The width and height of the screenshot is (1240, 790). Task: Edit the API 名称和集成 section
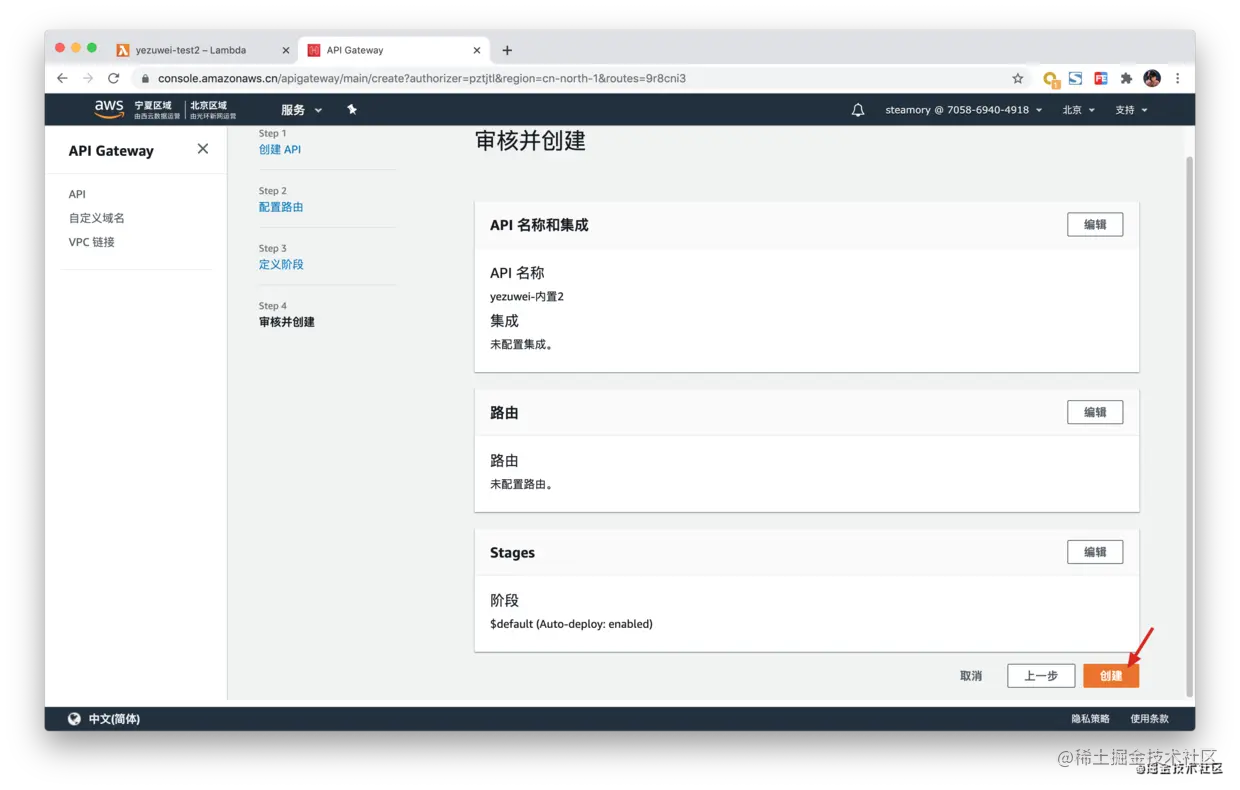point(1095,225)
